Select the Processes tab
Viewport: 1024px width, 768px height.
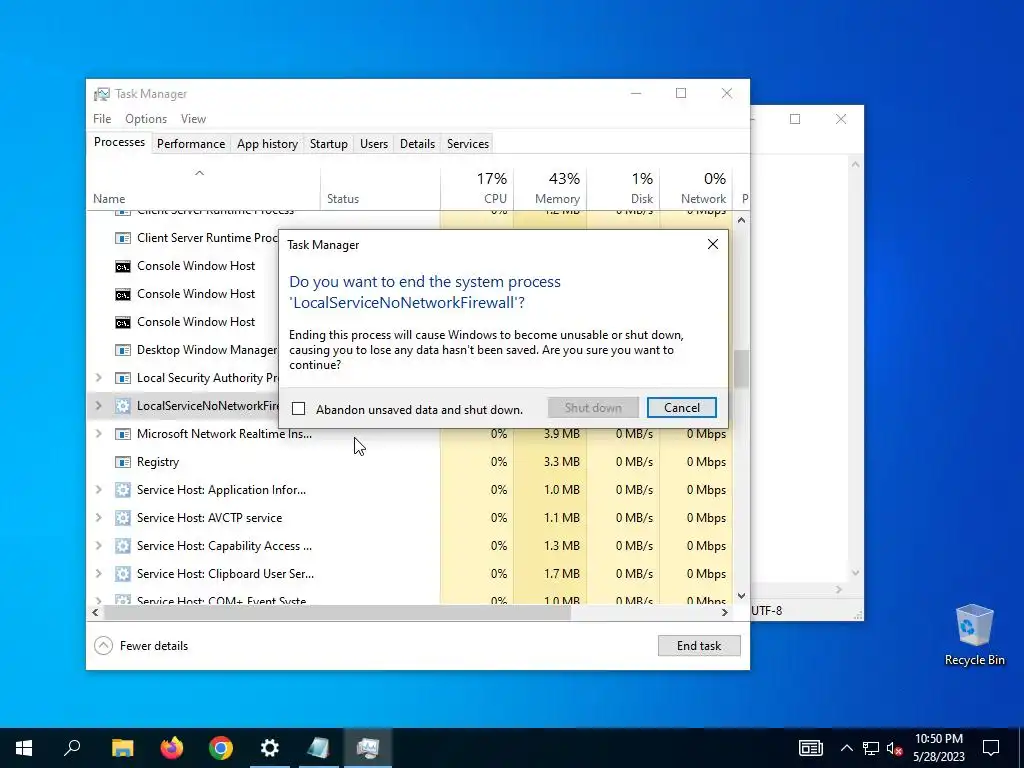coord(120,142)
